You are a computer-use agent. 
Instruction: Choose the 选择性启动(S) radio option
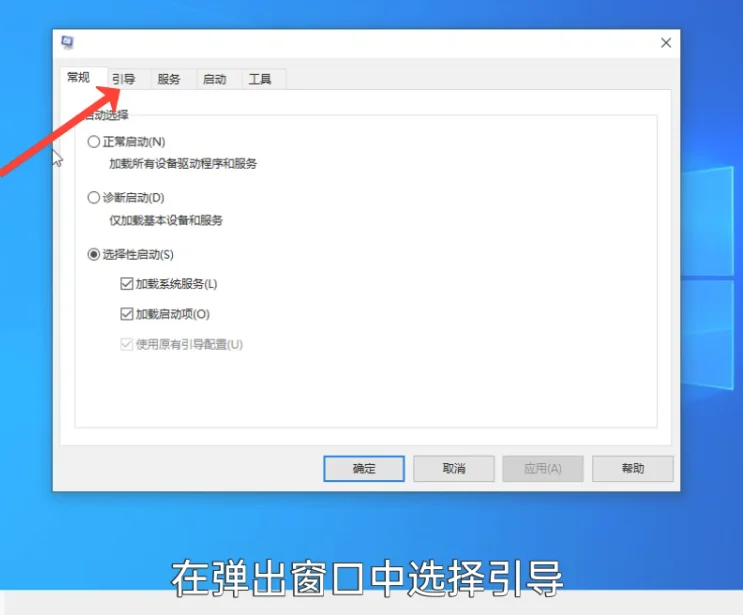94,254
